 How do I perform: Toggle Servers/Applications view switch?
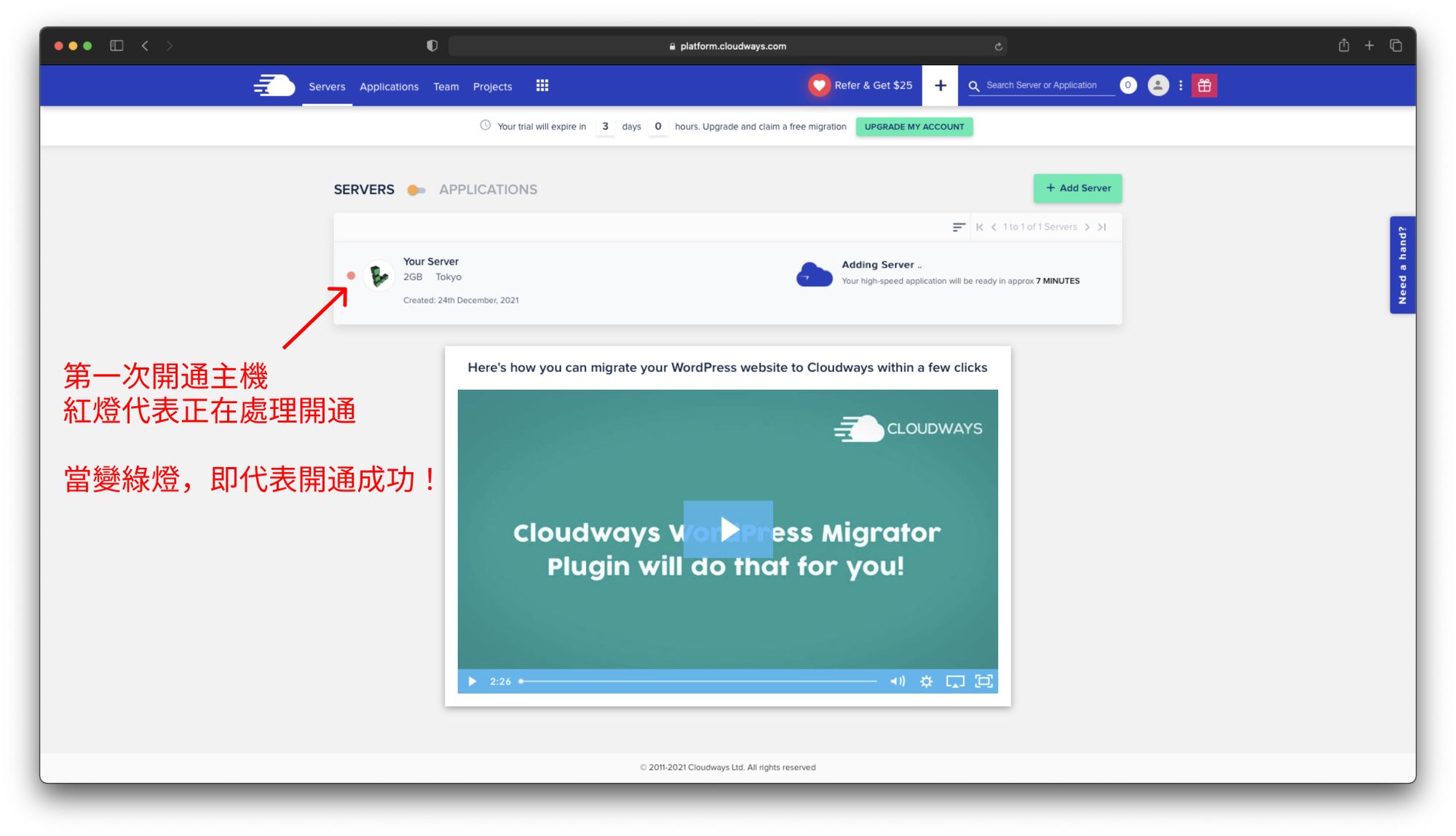416,190
